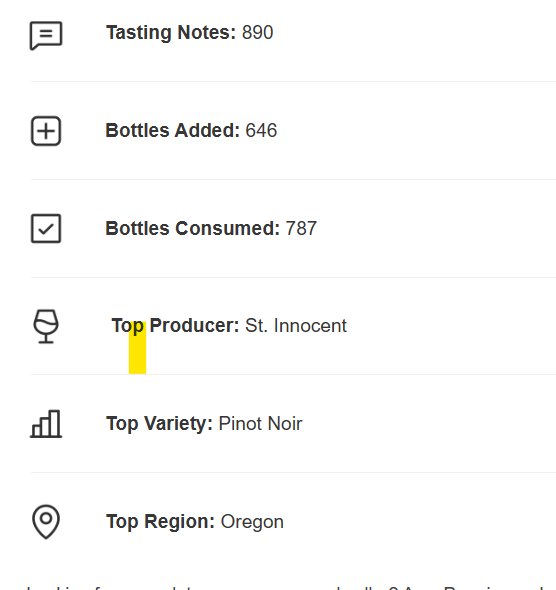The height and width of the screenshot is (590, 556).
Task: Open the St. Innocent producer name
Action: [x=296, y=326]
